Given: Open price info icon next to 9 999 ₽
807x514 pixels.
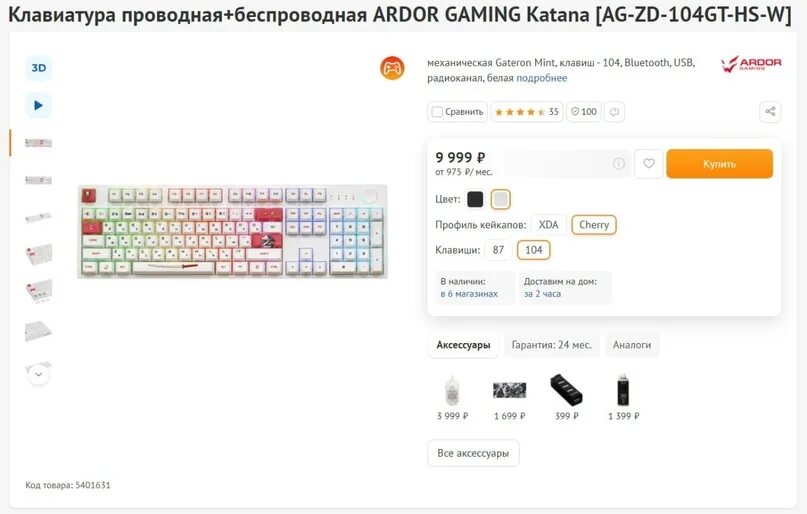Looking at the screenshot, I should click(x=619, y=164).
